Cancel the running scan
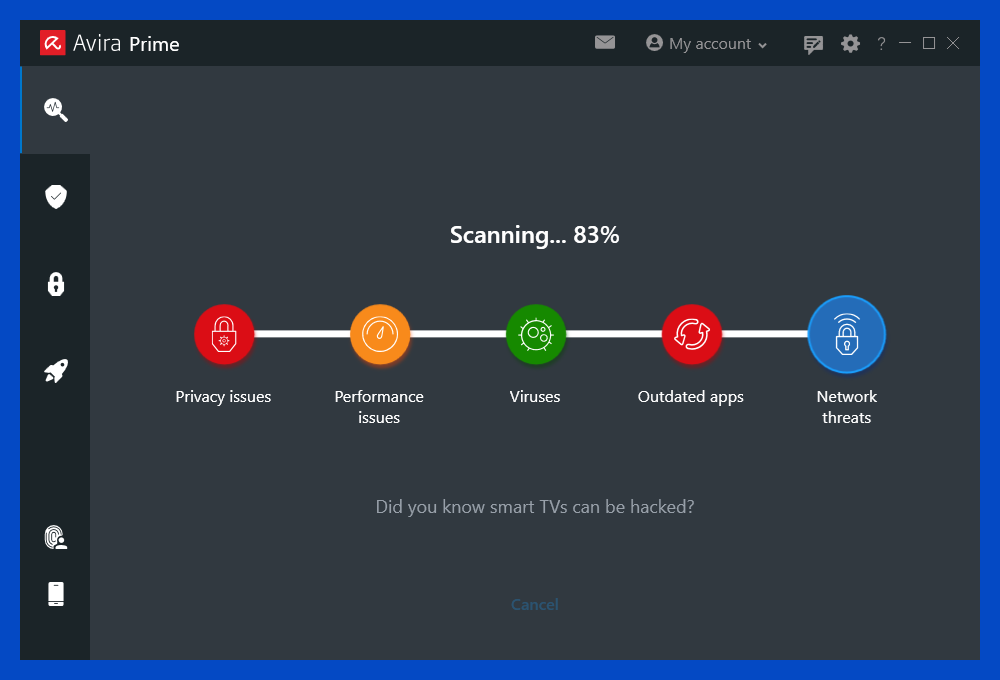 pyautogui.click(x=534, y=604)
